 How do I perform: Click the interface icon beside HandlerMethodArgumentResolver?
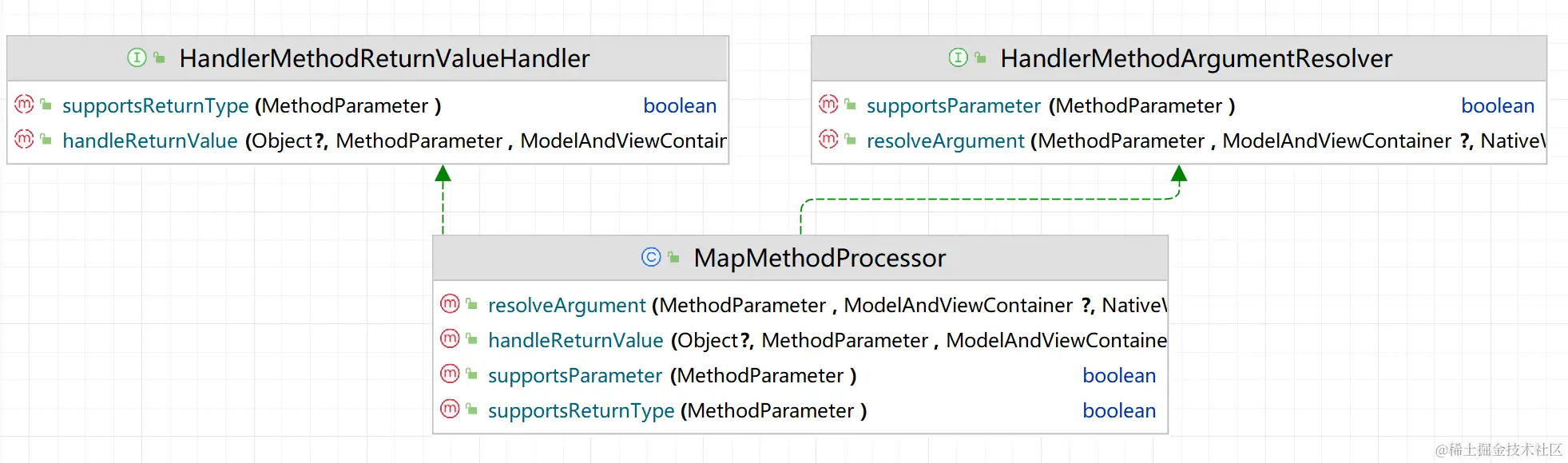pos(958,57)
